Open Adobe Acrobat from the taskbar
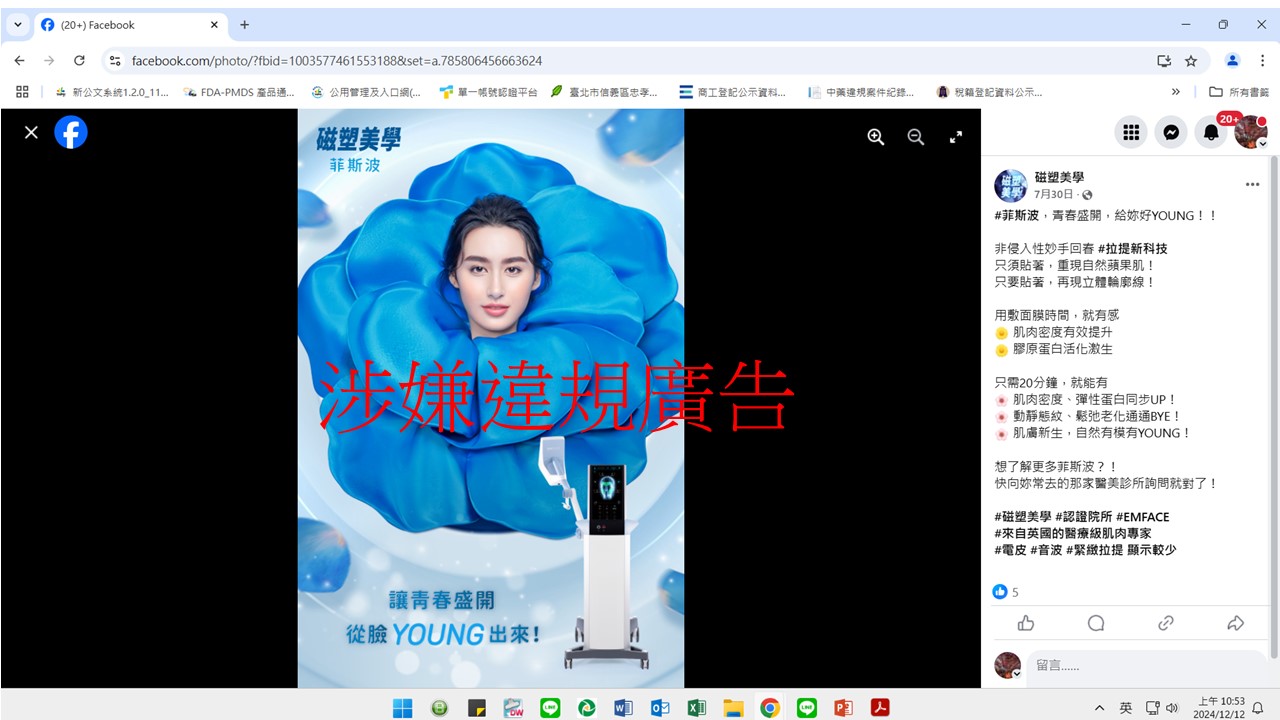This screenshot has height=720, width=1280. [x=880, y=708]
